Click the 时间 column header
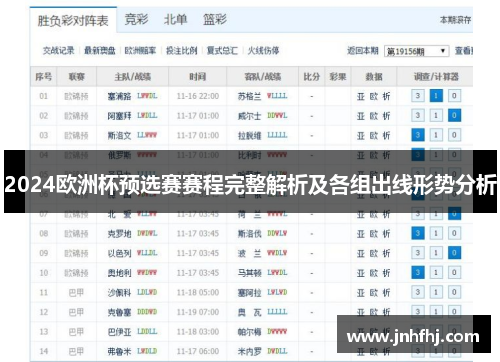 198,77
